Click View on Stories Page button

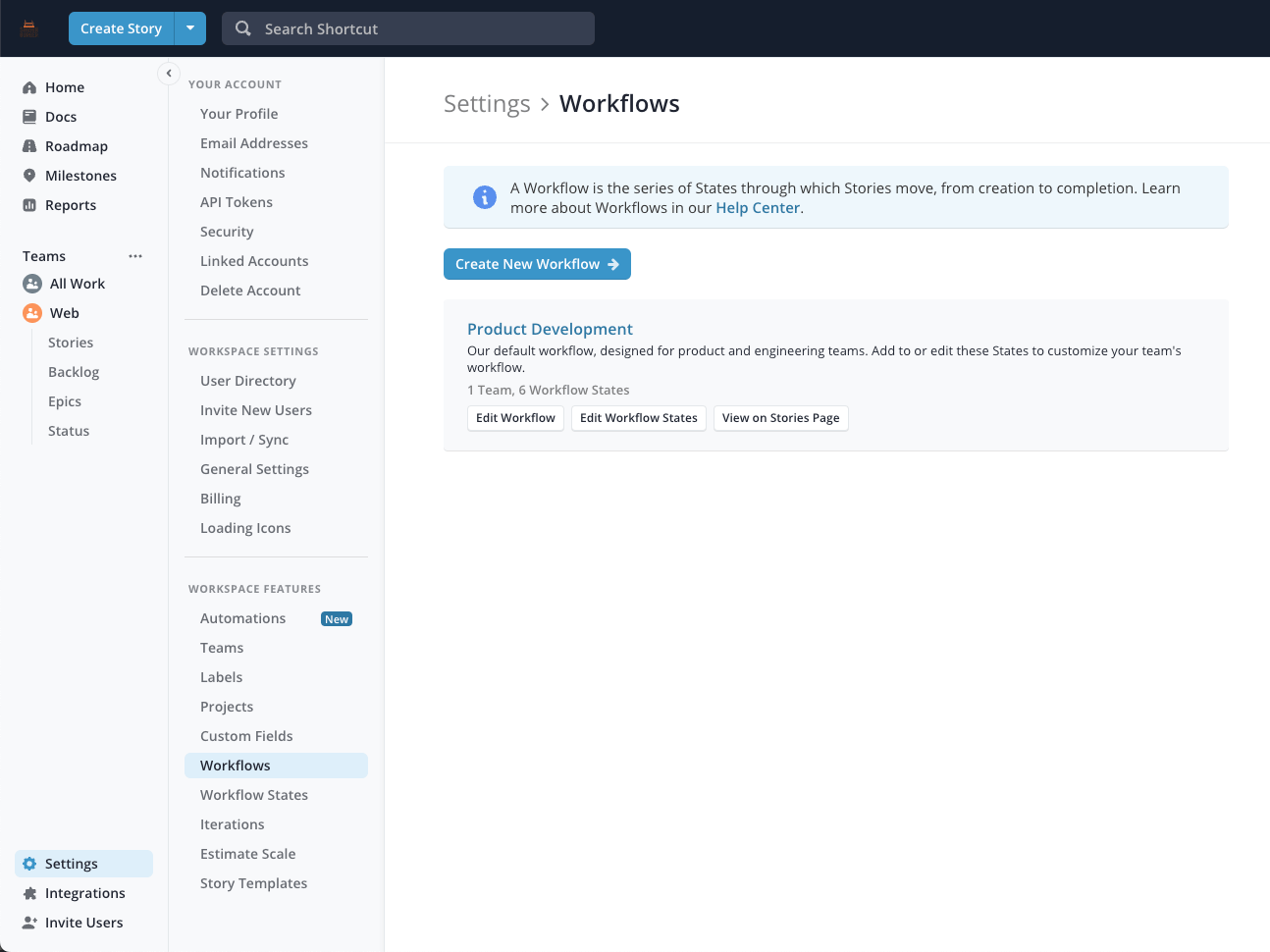coord(781,418)
